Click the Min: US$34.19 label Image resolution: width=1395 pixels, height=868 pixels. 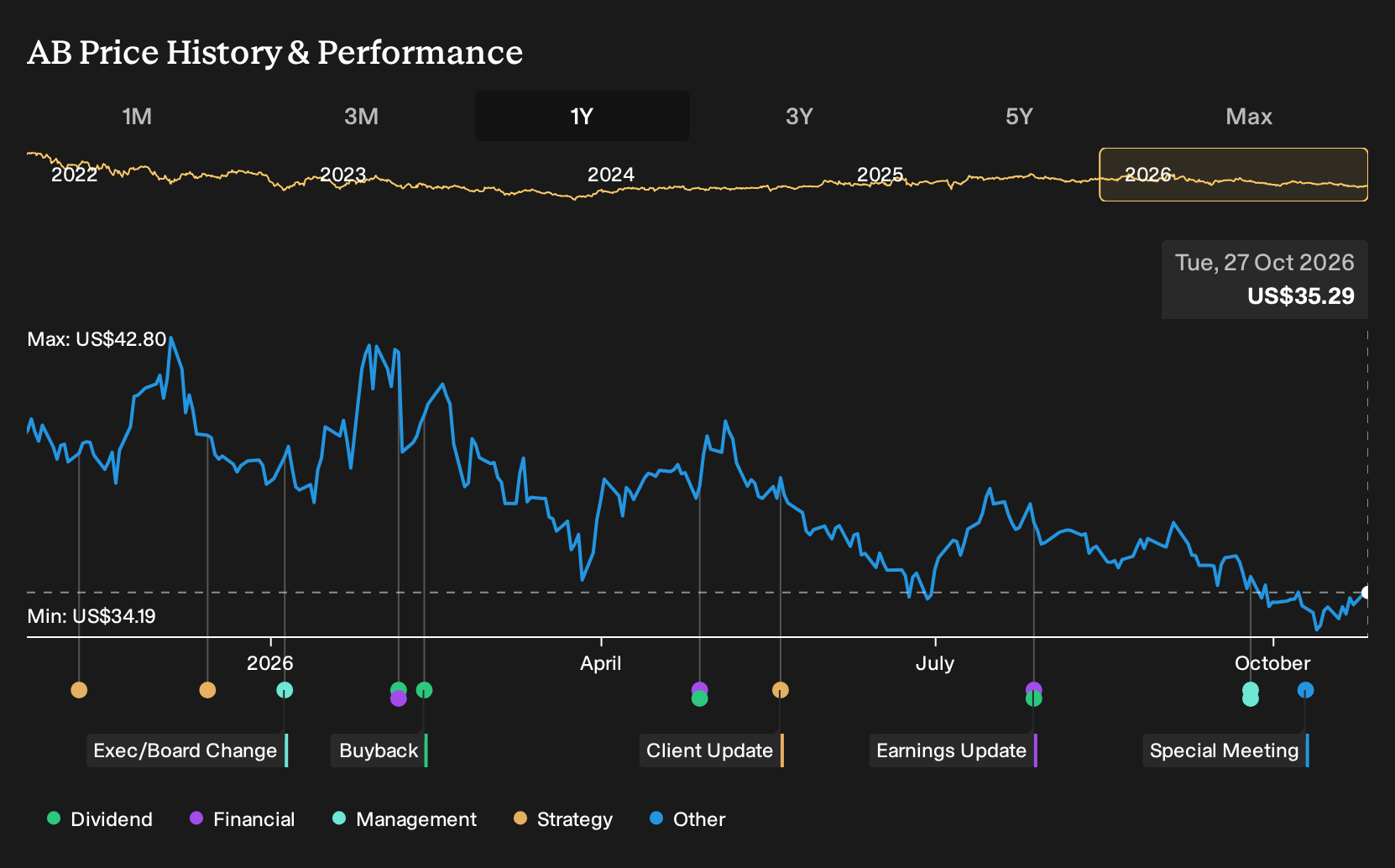tap(91, 616)
